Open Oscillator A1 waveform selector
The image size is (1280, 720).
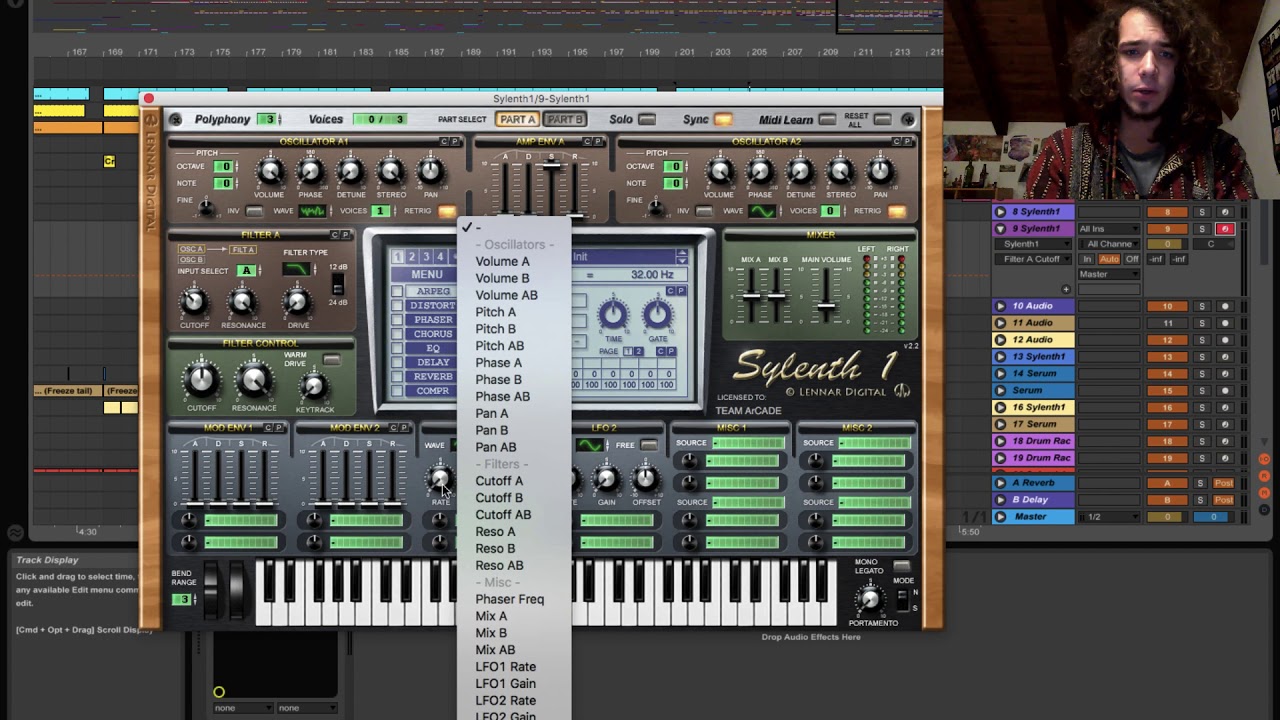tap(312, 211)
